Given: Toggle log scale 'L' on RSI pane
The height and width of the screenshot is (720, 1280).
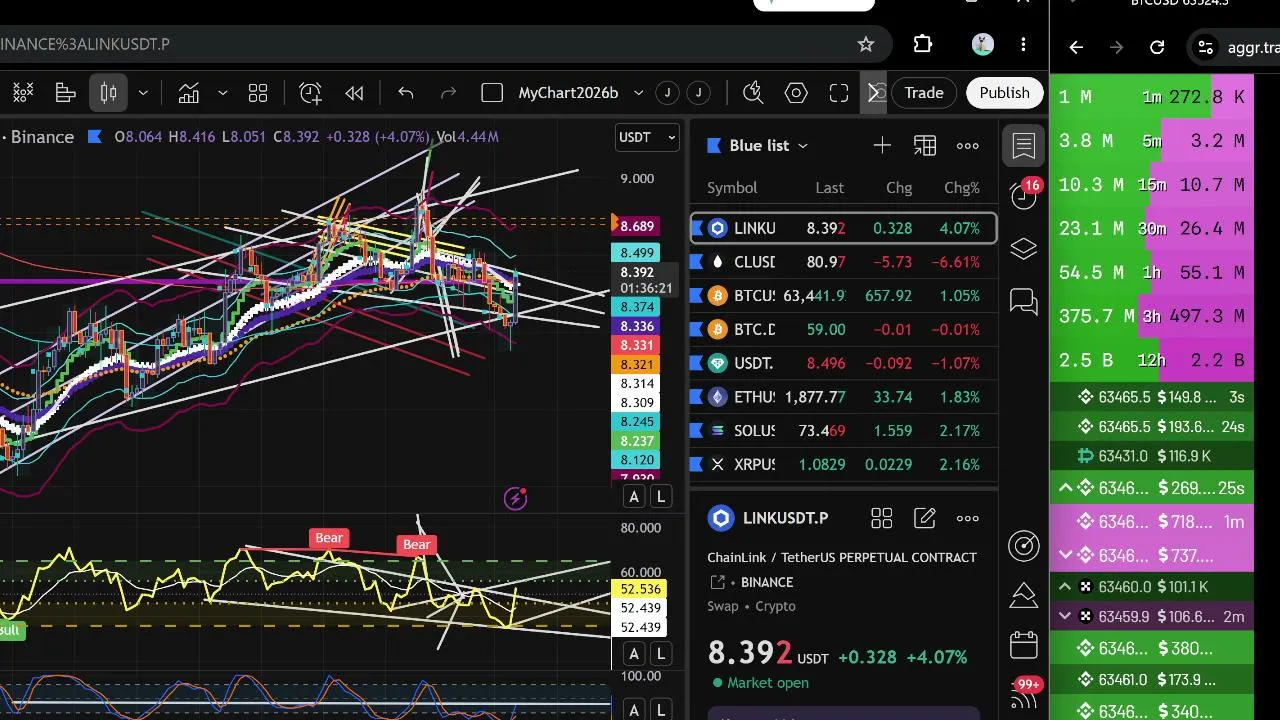Looking at the screenshot, I should click(661, 654).
